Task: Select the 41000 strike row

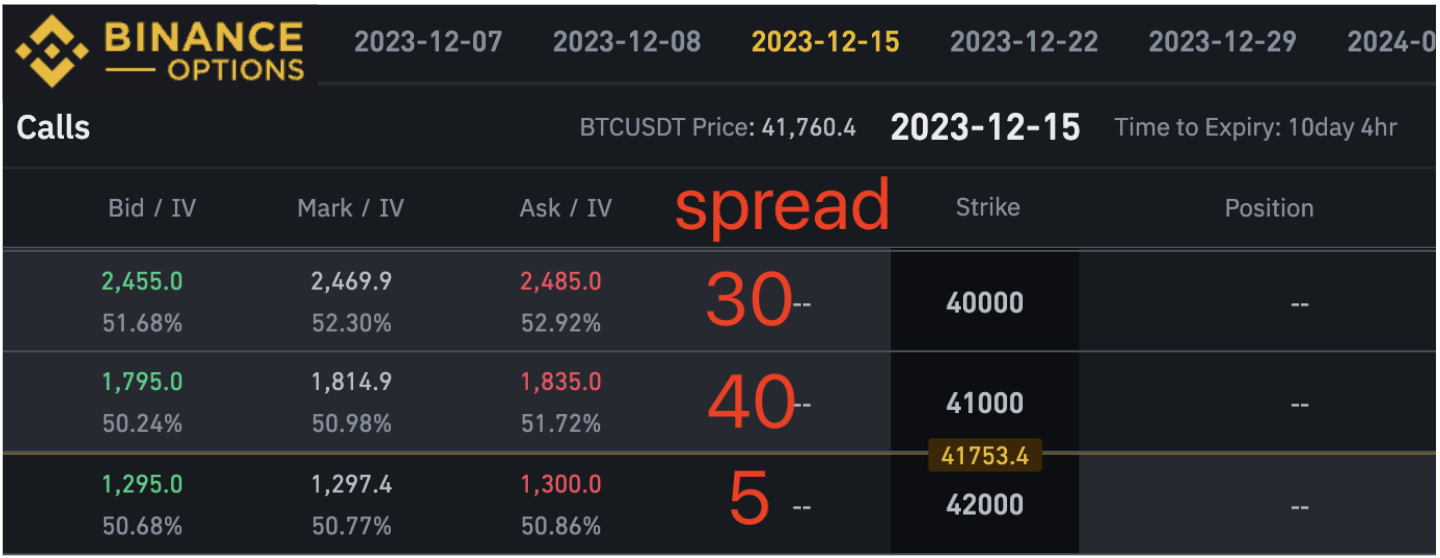Action: 985,403
